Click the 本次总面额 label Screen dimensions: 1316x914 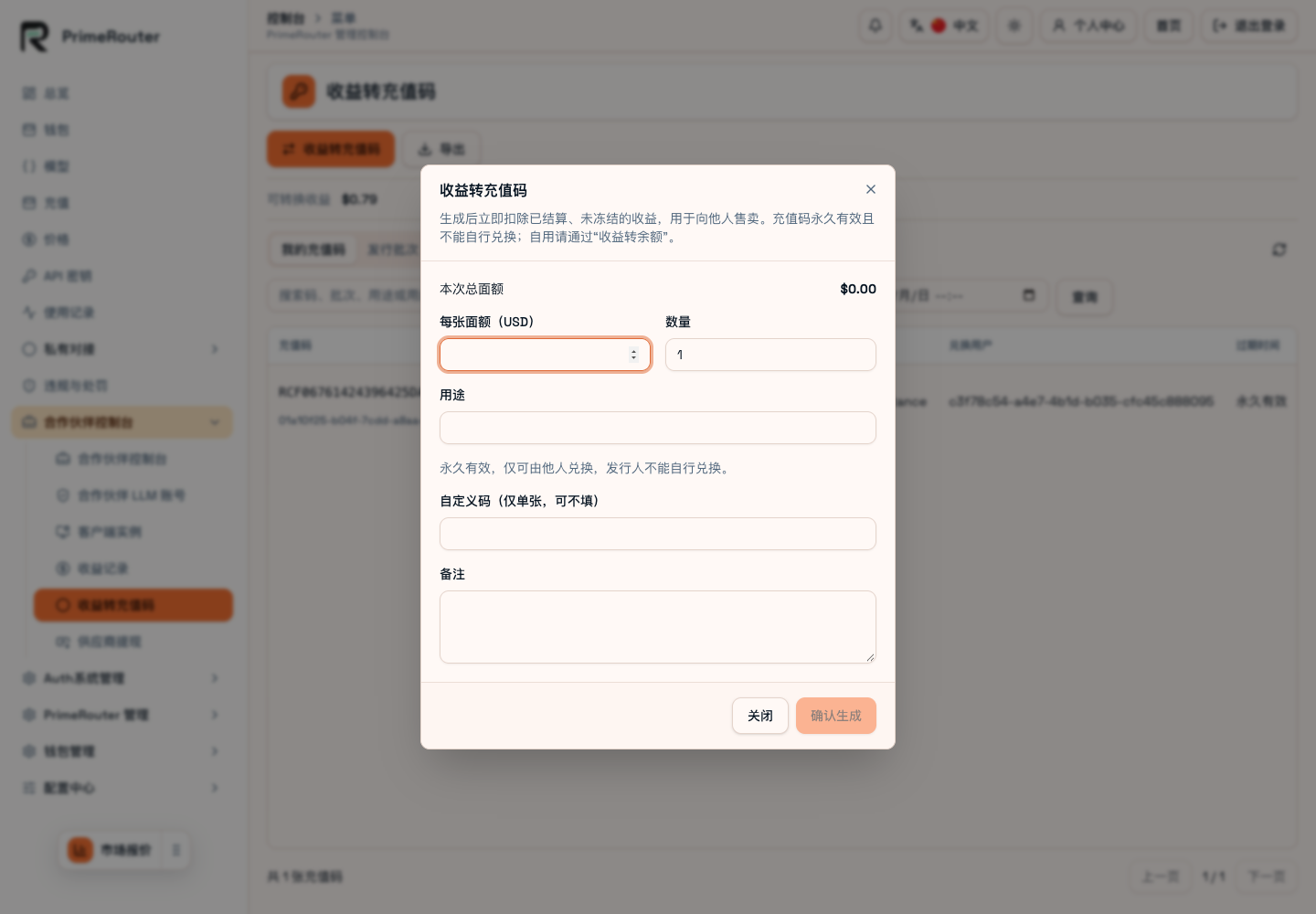pyautogui.click(x=472, y=289)
